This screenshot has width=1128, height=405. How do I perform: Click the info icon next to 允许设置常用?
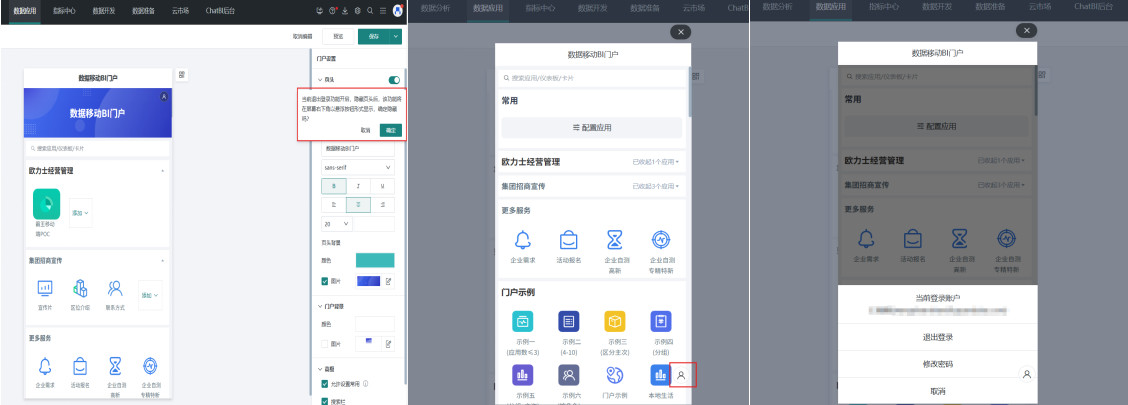point(366,384)
